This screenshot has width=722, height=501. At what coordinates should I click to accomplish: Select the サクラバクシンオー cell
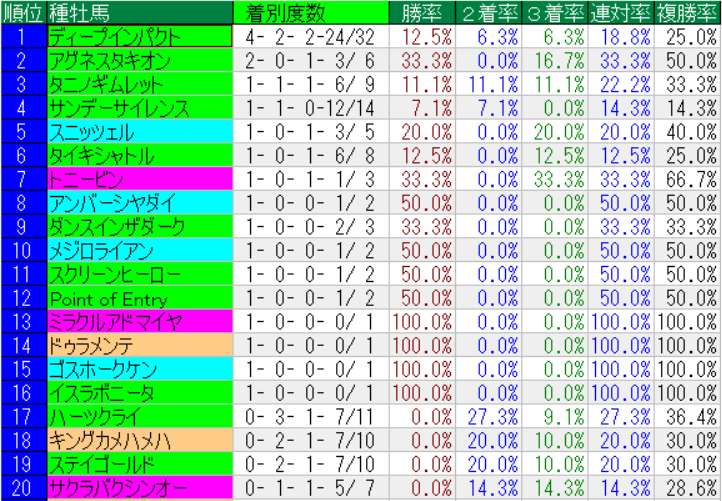(x=140, y=488)
